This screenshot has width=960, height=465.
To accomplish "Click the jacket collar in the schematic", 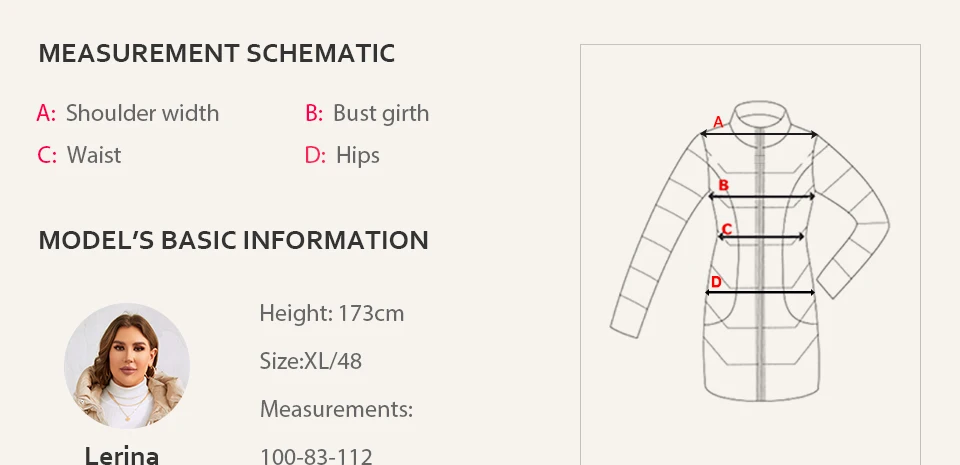I will (x=759, y=115).
